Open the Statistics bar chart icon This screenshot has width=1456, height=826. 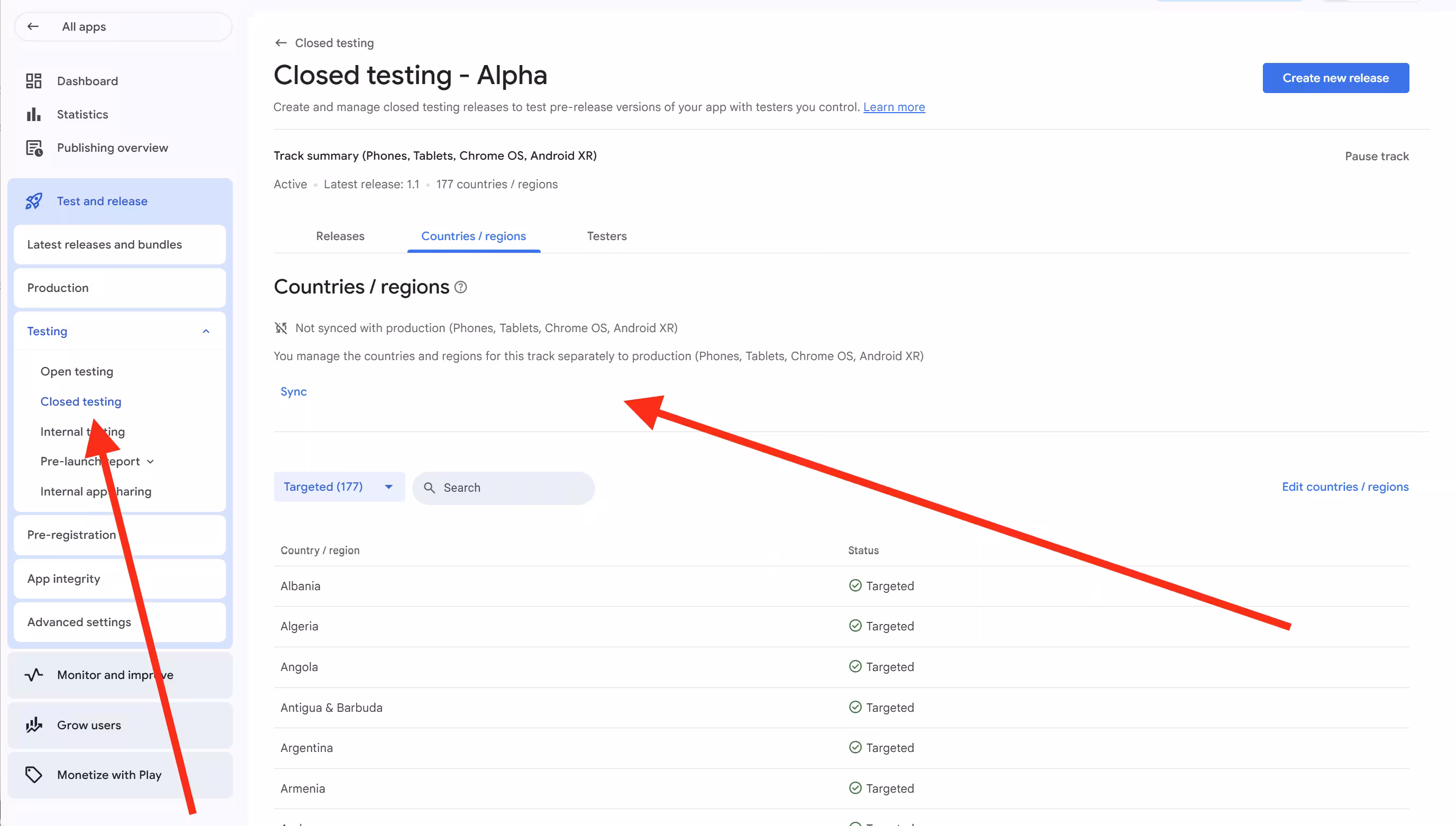[33, 115]
